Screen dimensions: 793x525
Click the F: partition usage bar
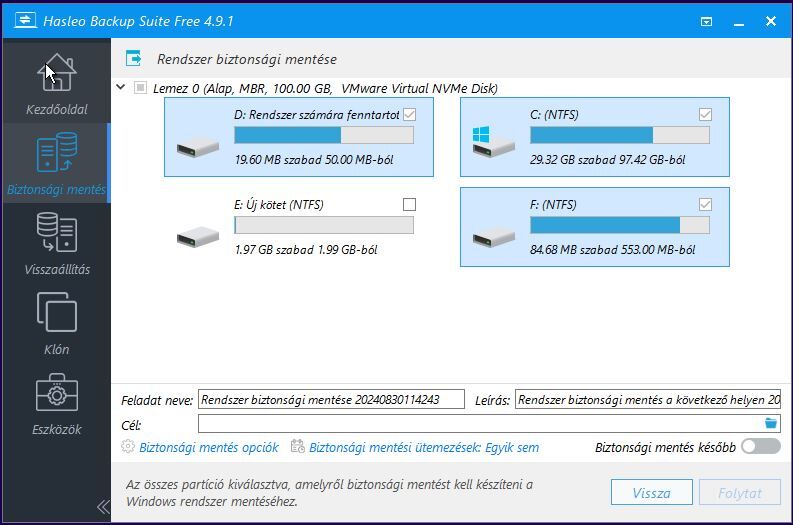(620, 225)
